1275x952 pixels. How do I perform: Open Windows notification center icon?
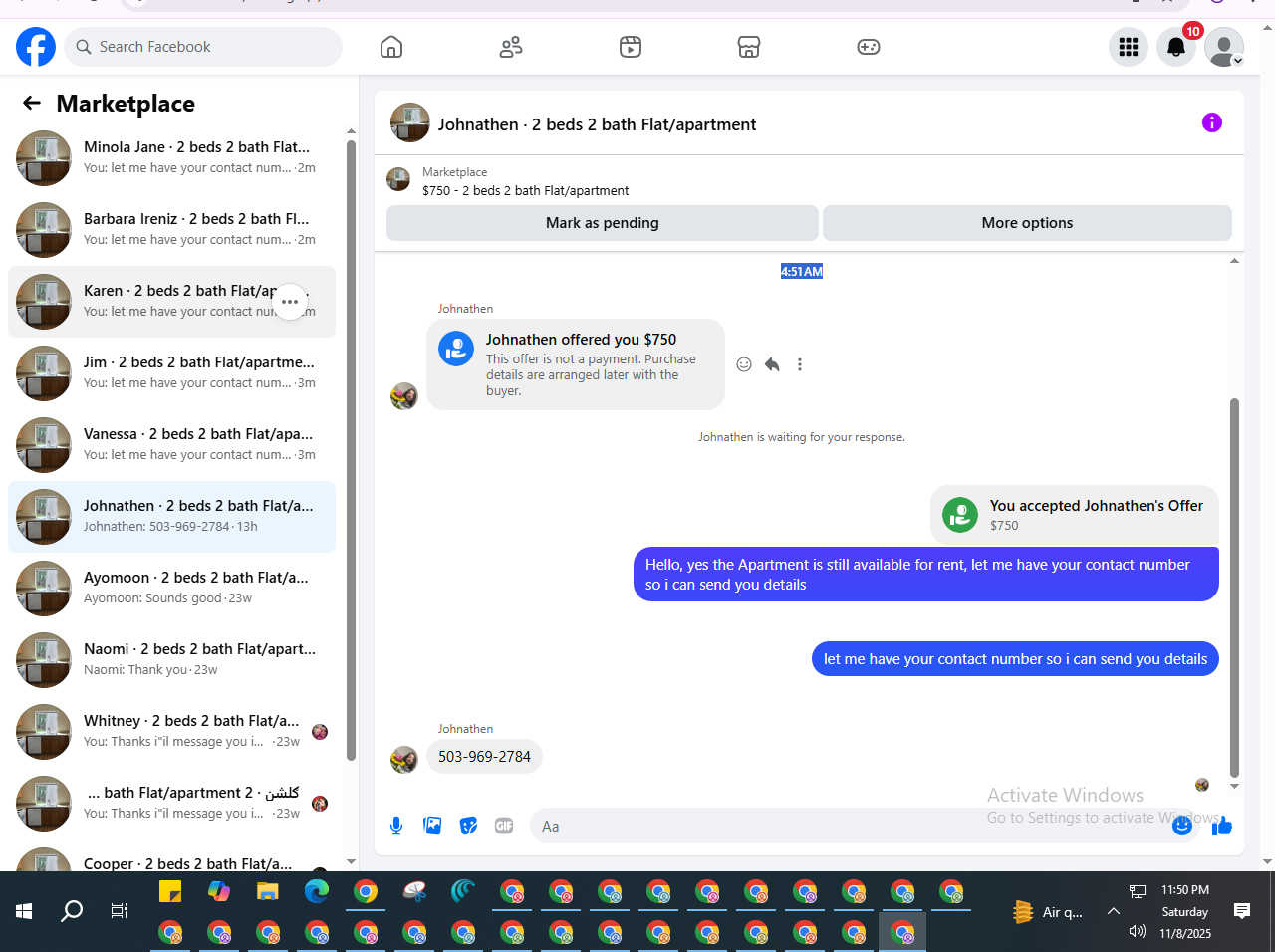1242,911
